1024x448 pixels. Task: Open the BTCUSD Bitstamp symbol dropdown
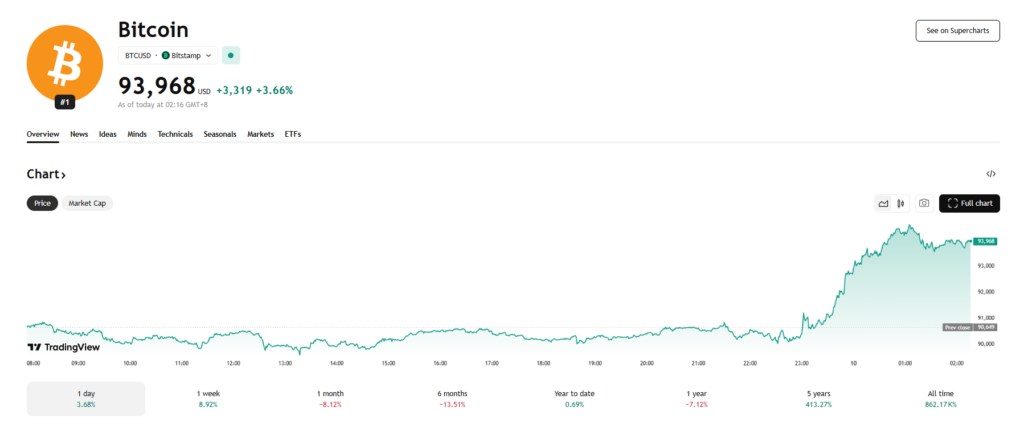pos(166,55)
